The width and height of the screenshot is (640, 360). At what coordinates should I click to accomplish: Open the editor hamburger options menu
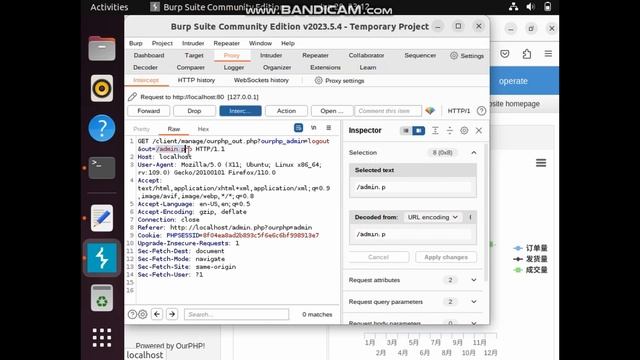coord(329,128)
